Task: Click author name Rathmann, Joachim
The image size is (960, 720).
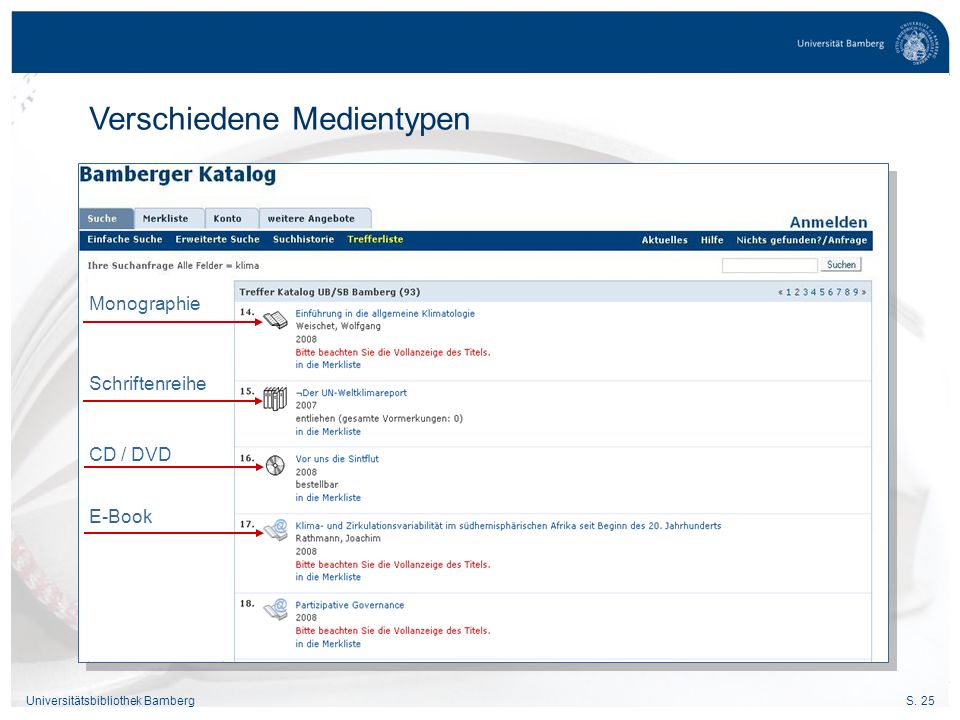Action: click(x=338, y=539)
